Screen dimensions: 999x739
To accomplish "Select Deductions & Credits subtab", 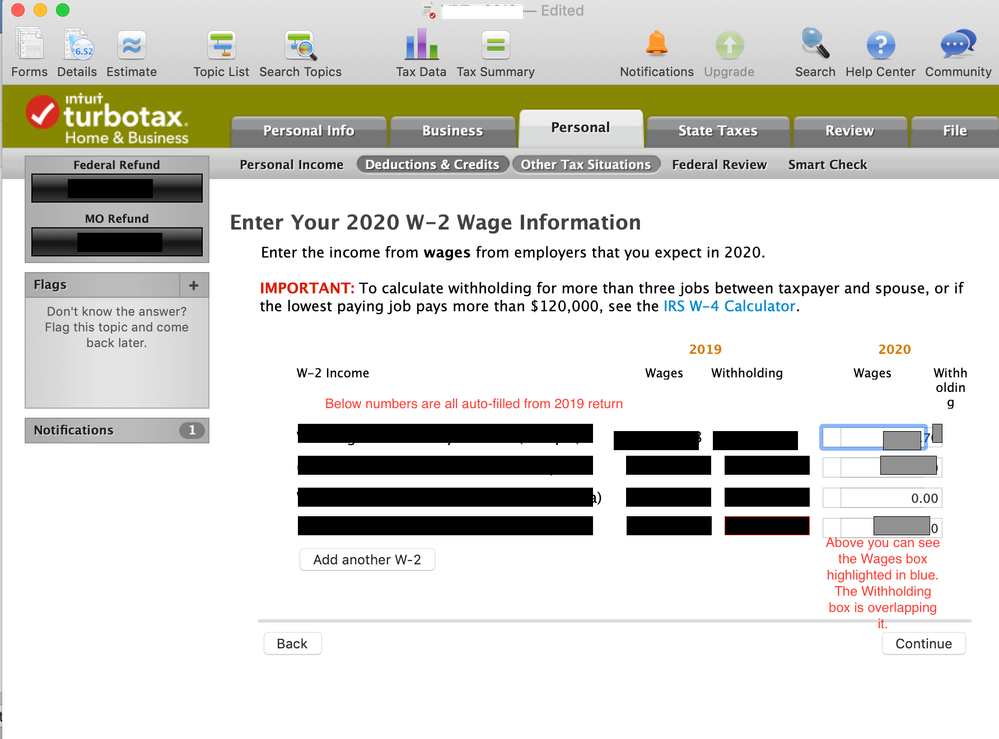I will 432,165.
